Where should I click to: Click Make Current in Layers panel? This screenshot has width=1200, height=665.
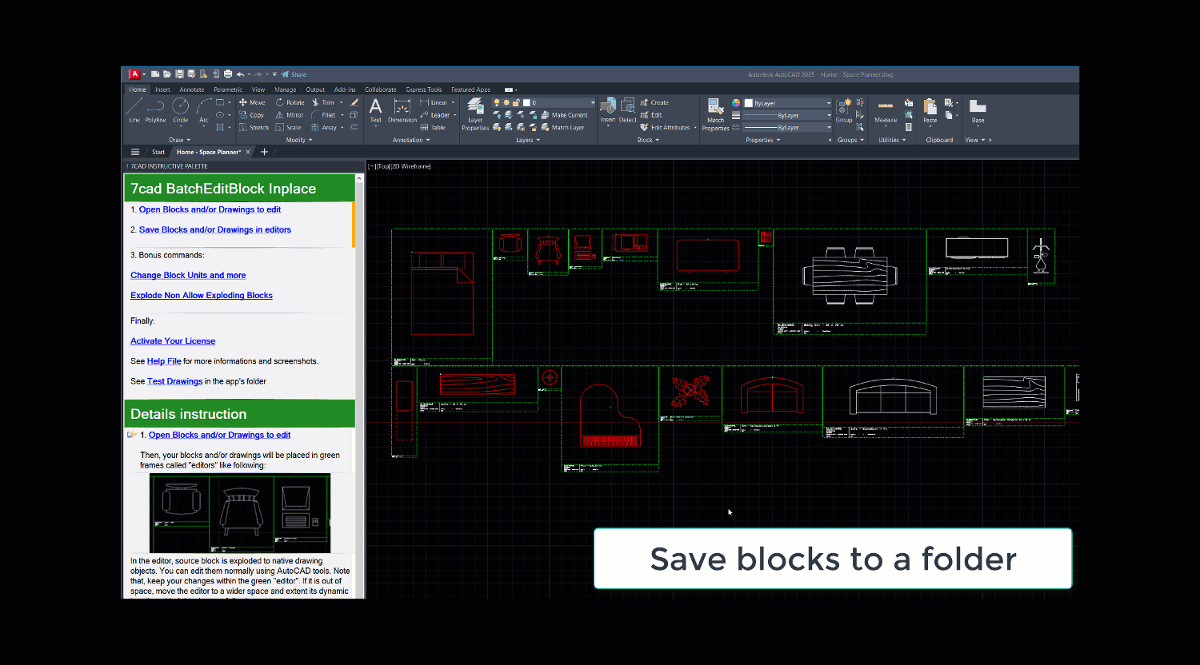tap(563, 115)
